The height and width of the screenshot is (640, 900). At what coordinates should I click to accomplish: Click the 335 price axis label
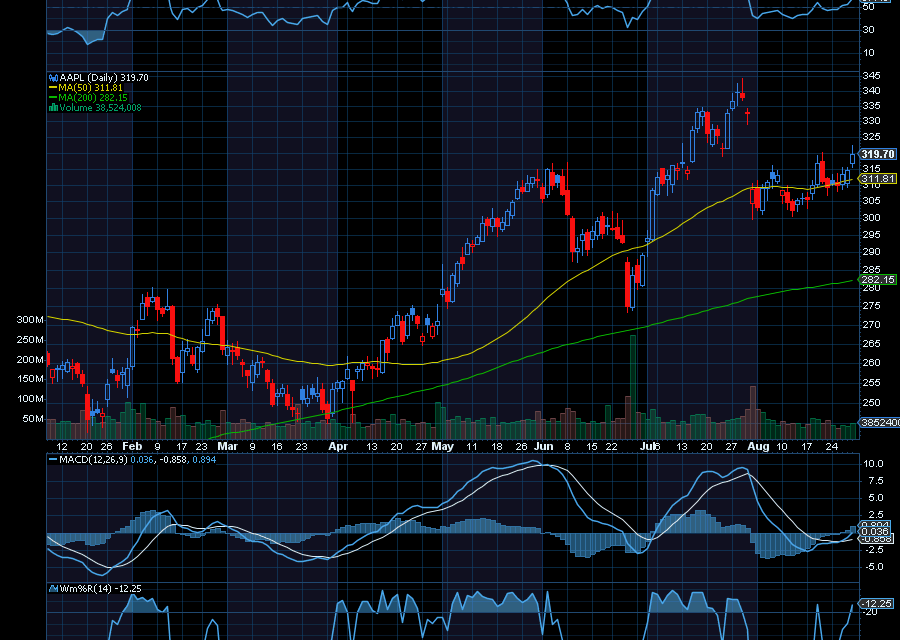tap(871, 106)
